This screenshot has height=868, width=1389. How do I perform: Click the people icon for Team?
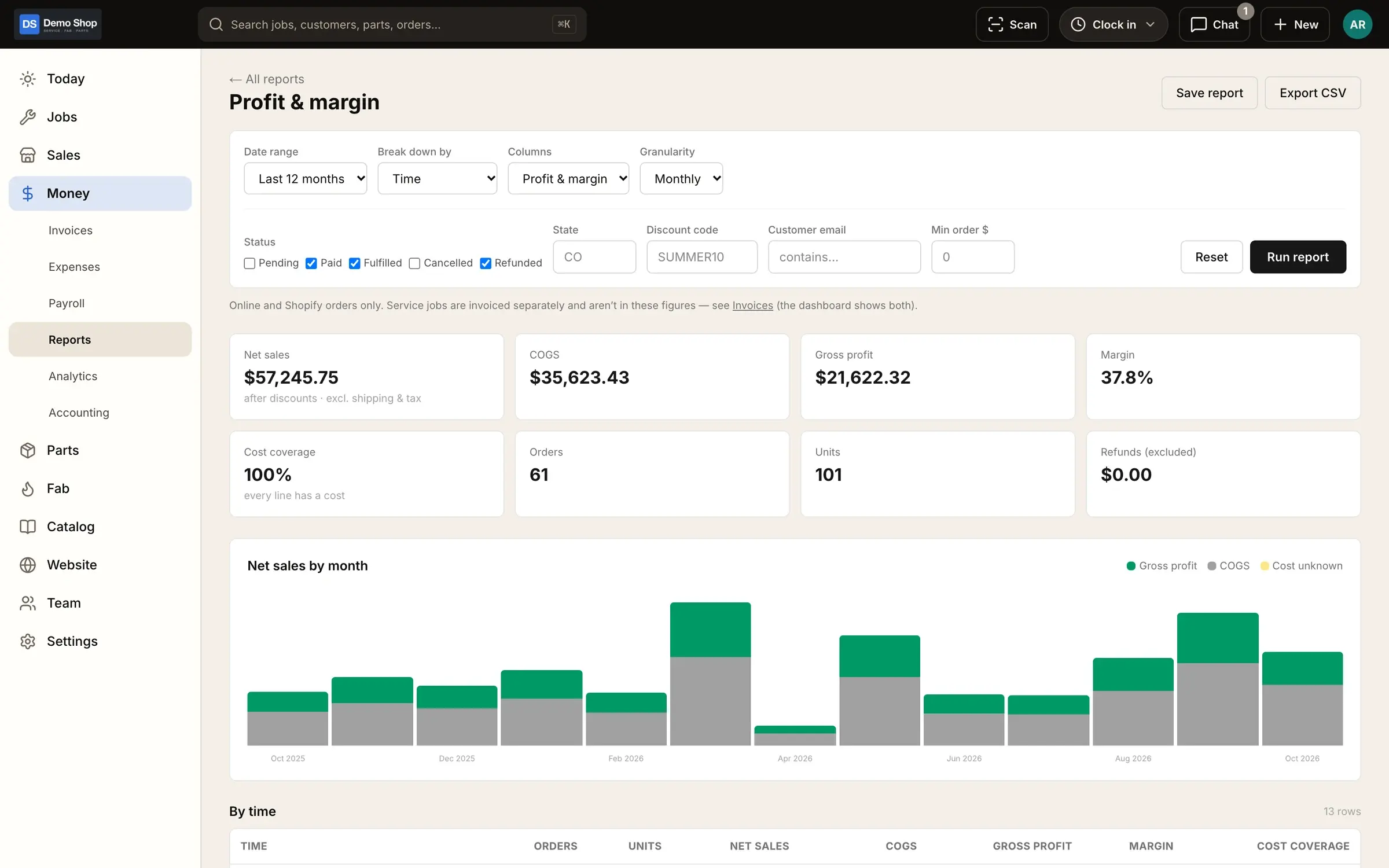tap(28, 603)
